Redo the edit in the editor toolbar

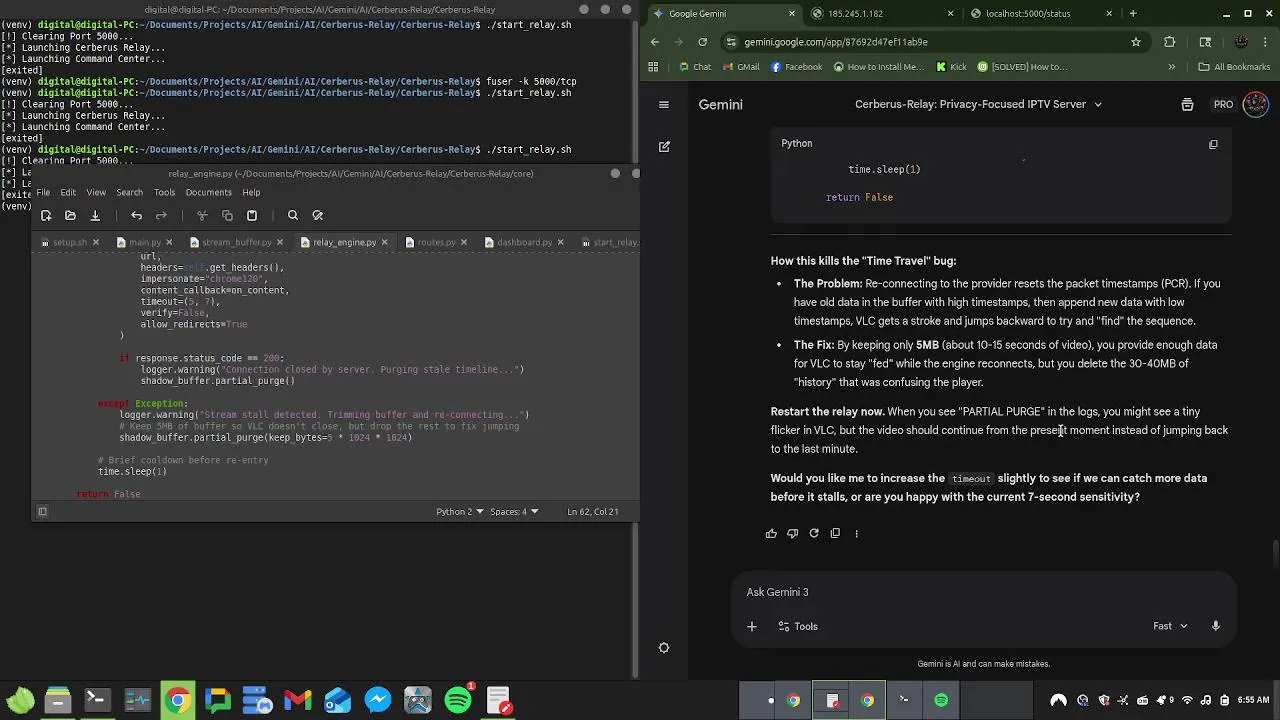coord(161,215)
